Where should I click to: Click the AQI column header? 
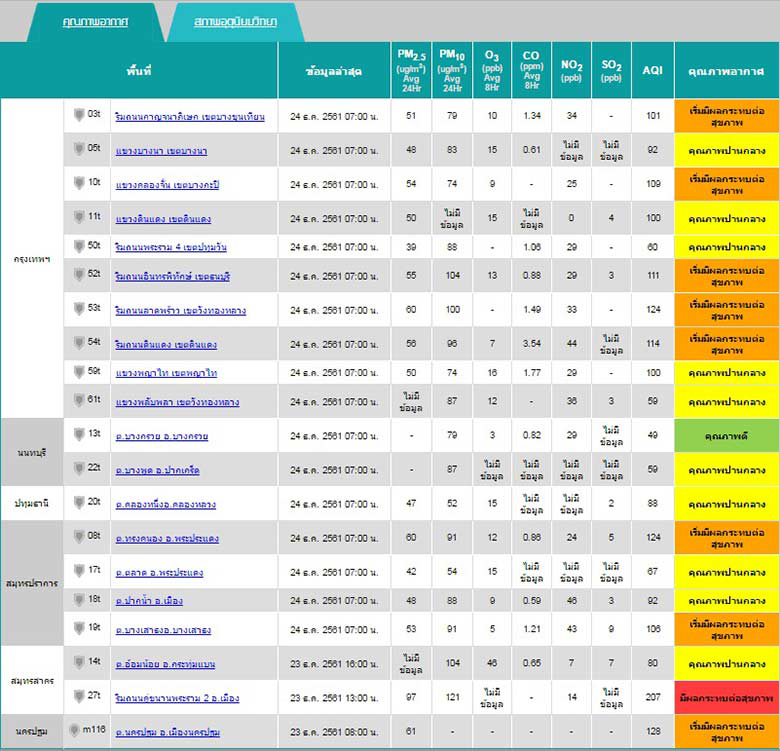click(652, 70)
